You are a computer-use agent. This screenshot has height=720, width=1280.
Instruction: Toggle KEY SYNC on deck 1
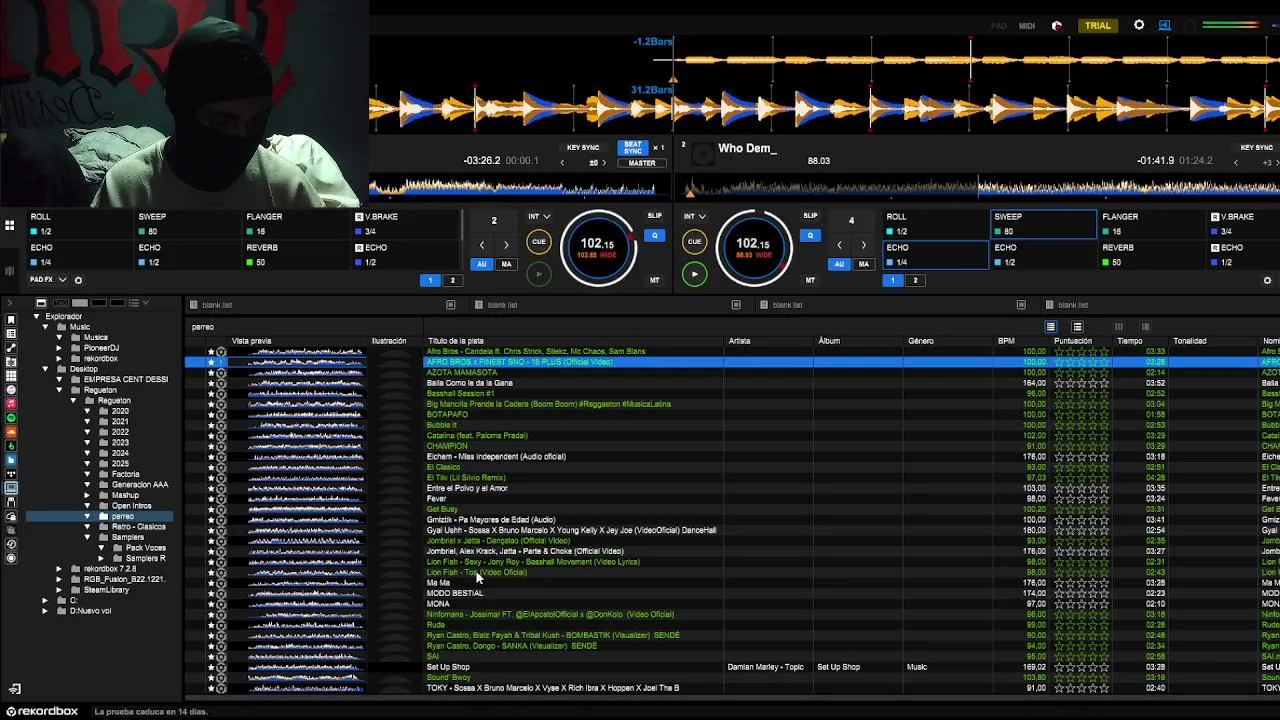[582, 148]
